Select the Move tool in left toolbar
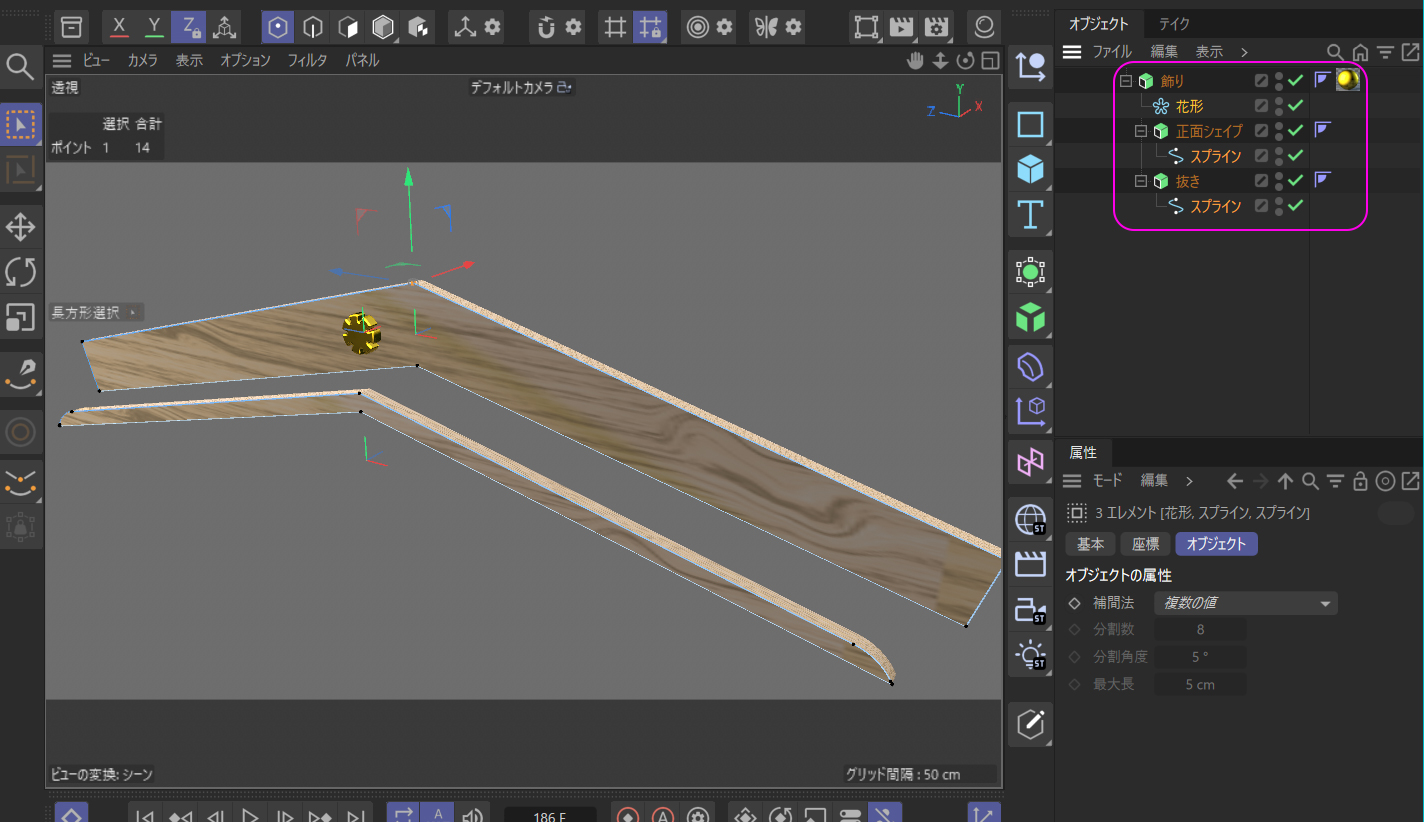The image size is (1424, 822). (21, 227)
